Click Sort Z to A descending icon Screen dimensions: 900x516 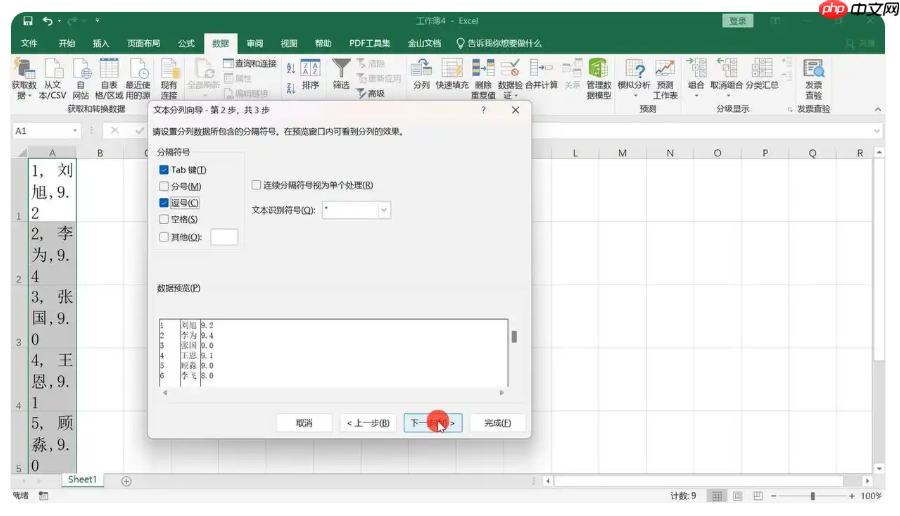click(x=291, y=88)
